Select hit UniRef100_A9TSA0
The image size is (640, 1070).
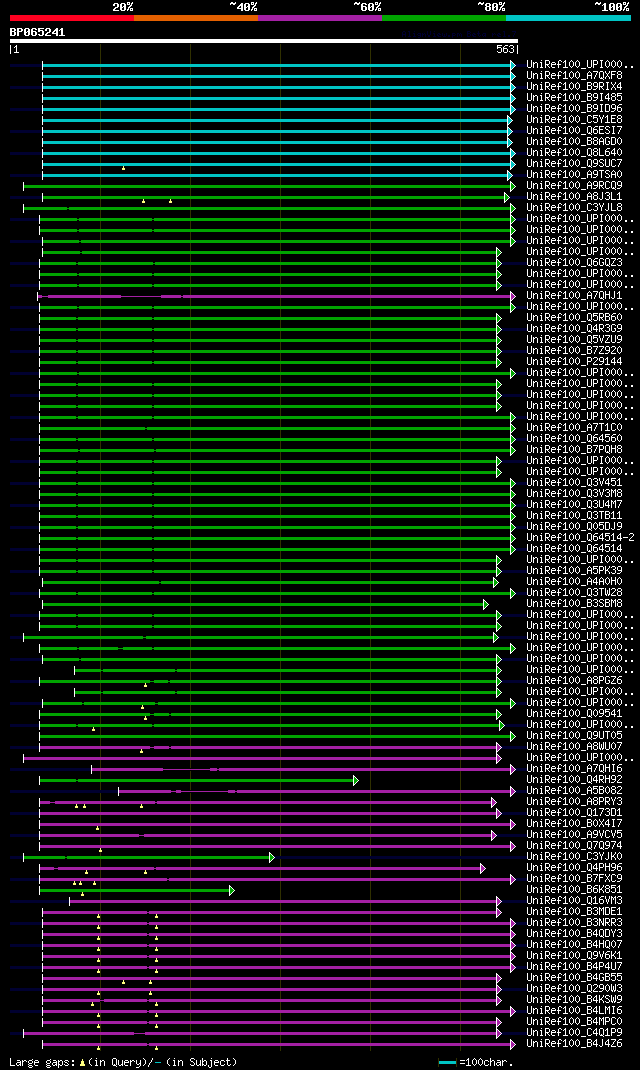574,175
